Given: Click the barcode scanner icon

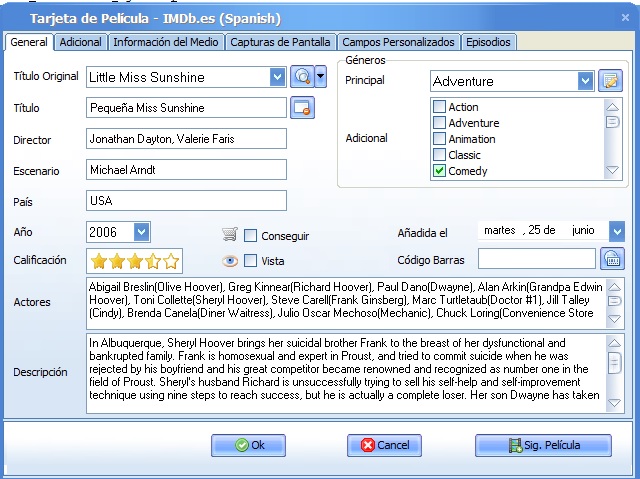Looking at the screenshot, I should (x=612, y=259).
